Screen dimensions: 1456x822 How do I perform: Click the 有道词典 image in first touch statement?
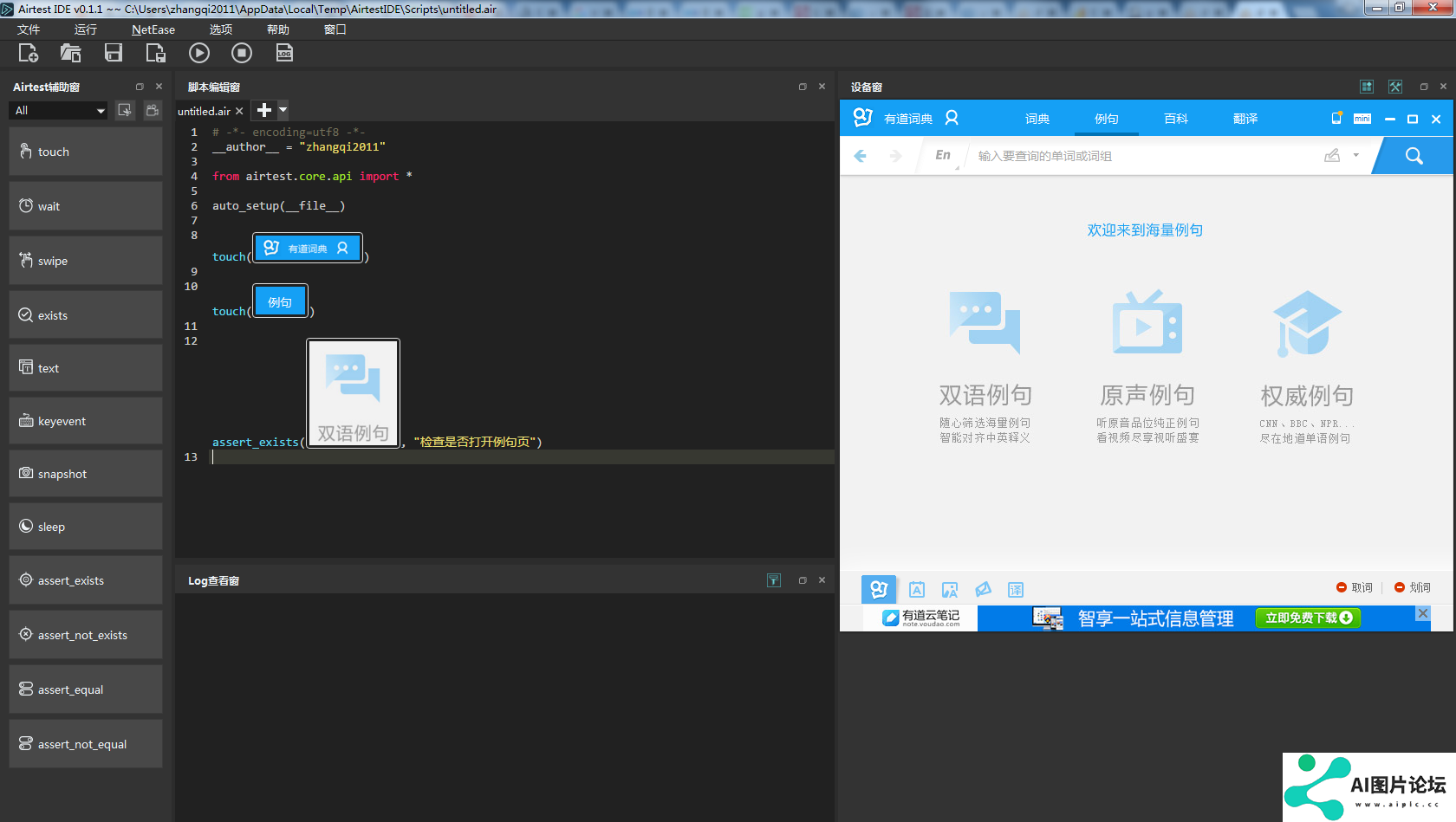[x=308, y=248]
